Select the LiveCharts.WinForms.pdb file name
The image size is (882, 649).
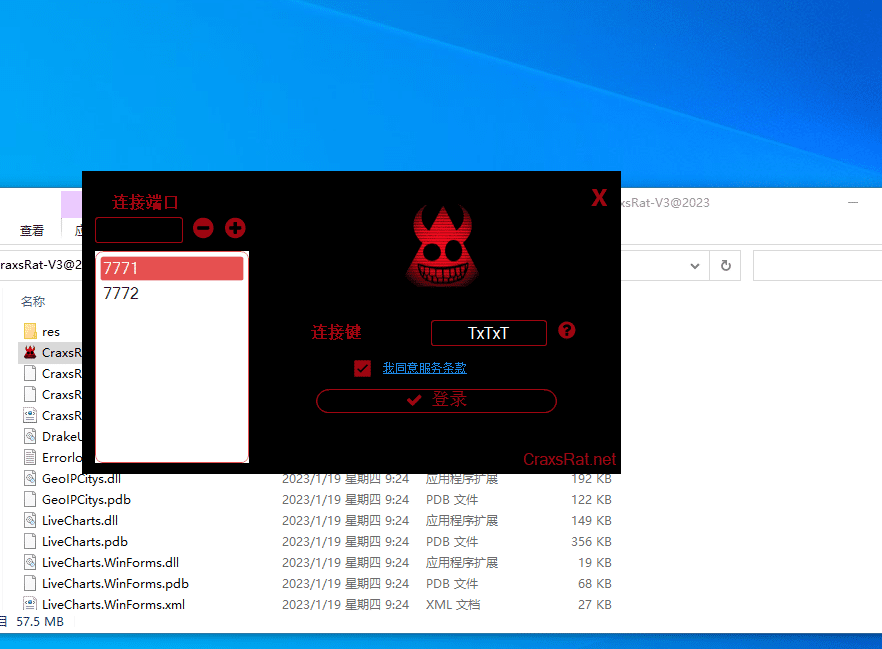coord(115,584)
